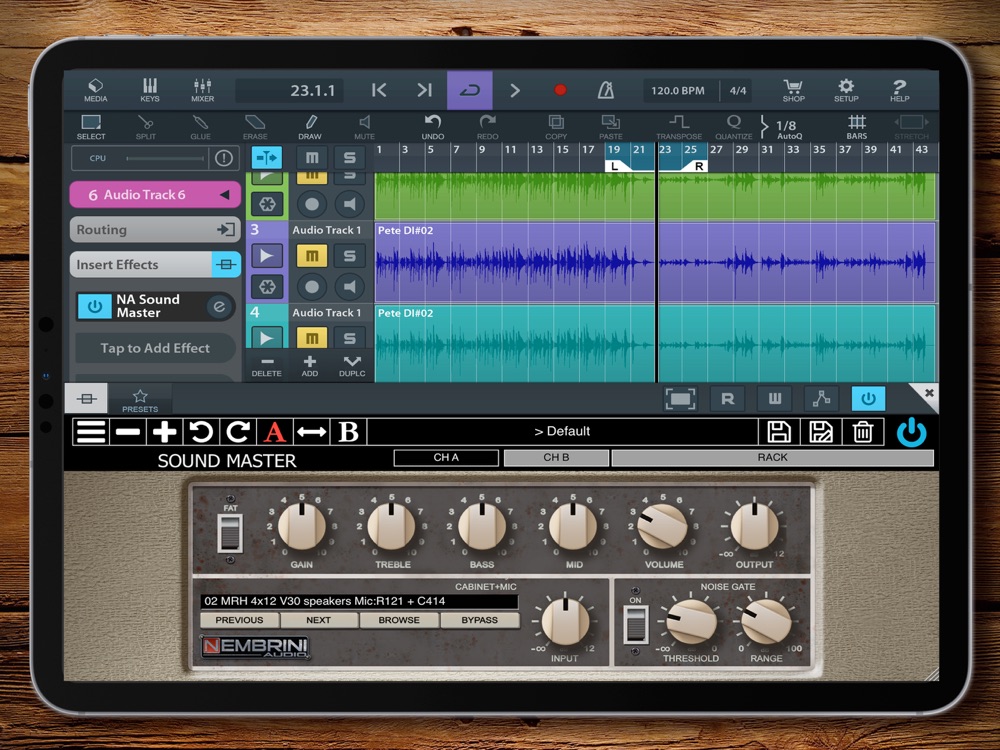The width and height of the screenshot is (1000, 750).
Task: Choose the Mute tool
Action: (x=364, y=127)
